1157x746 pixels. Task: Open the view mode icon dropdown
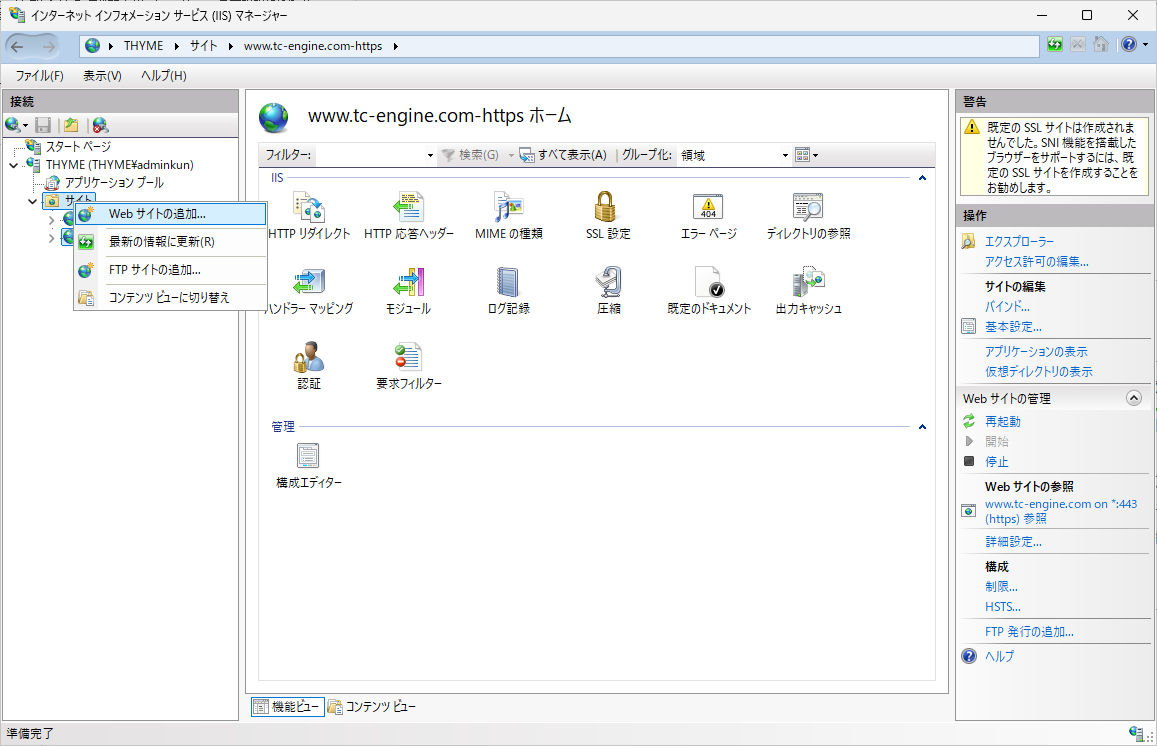(x=807, y=156)
